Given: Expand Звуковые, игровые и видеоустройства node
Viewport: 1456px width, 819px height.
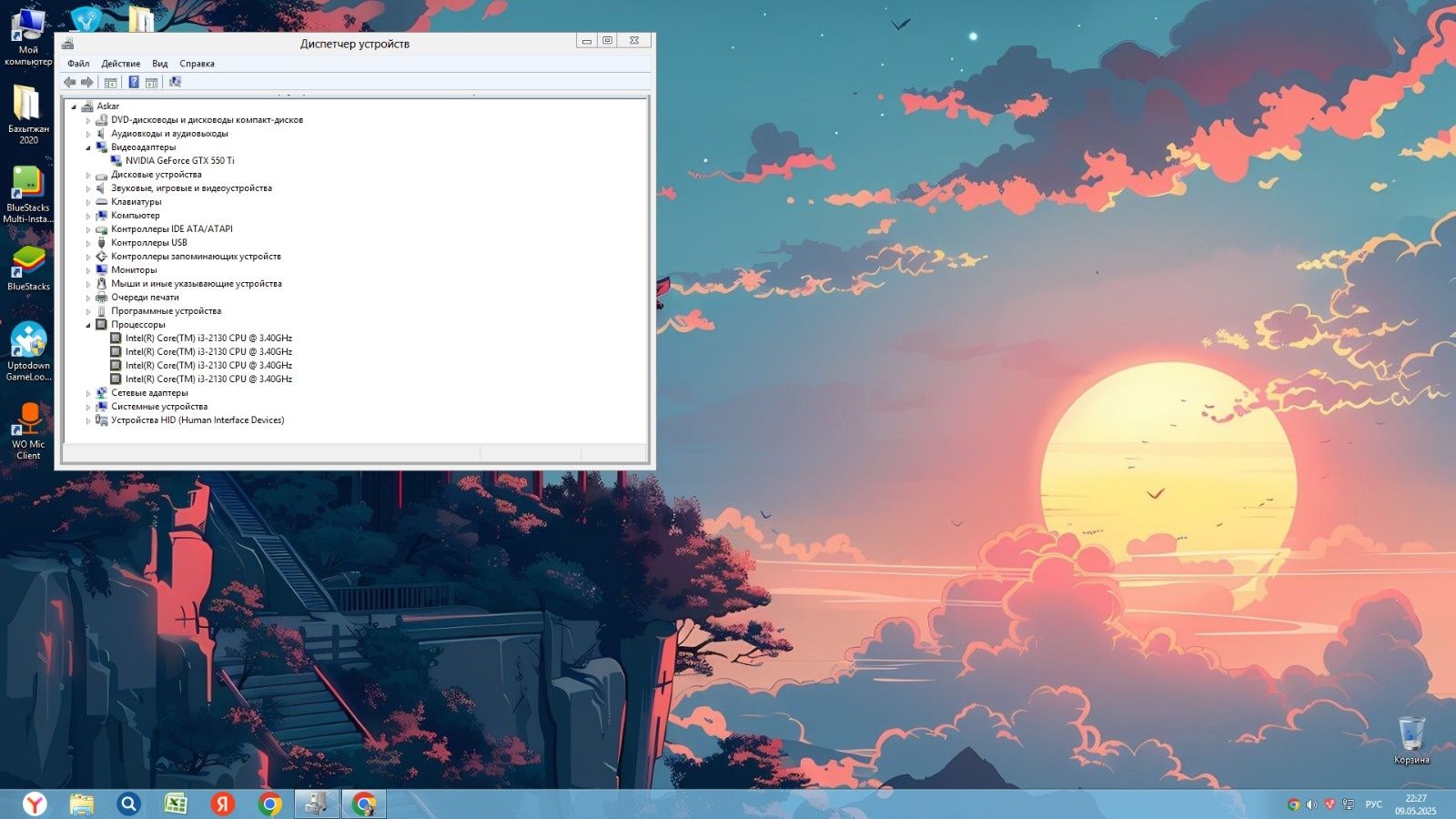Looking at the screenshot, I should click(x=88, y=188).
